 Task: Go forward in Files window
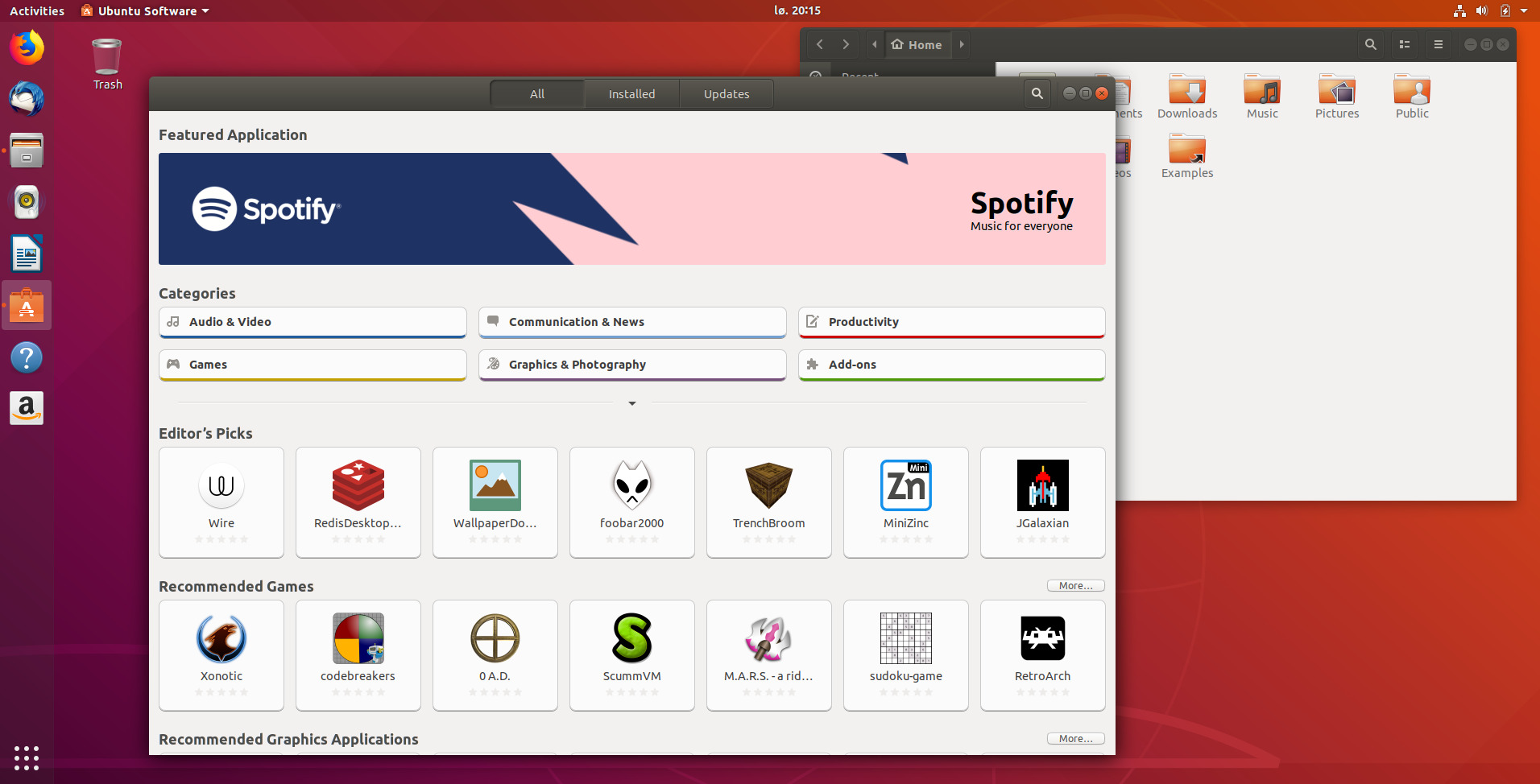click(x=846, y=44)
